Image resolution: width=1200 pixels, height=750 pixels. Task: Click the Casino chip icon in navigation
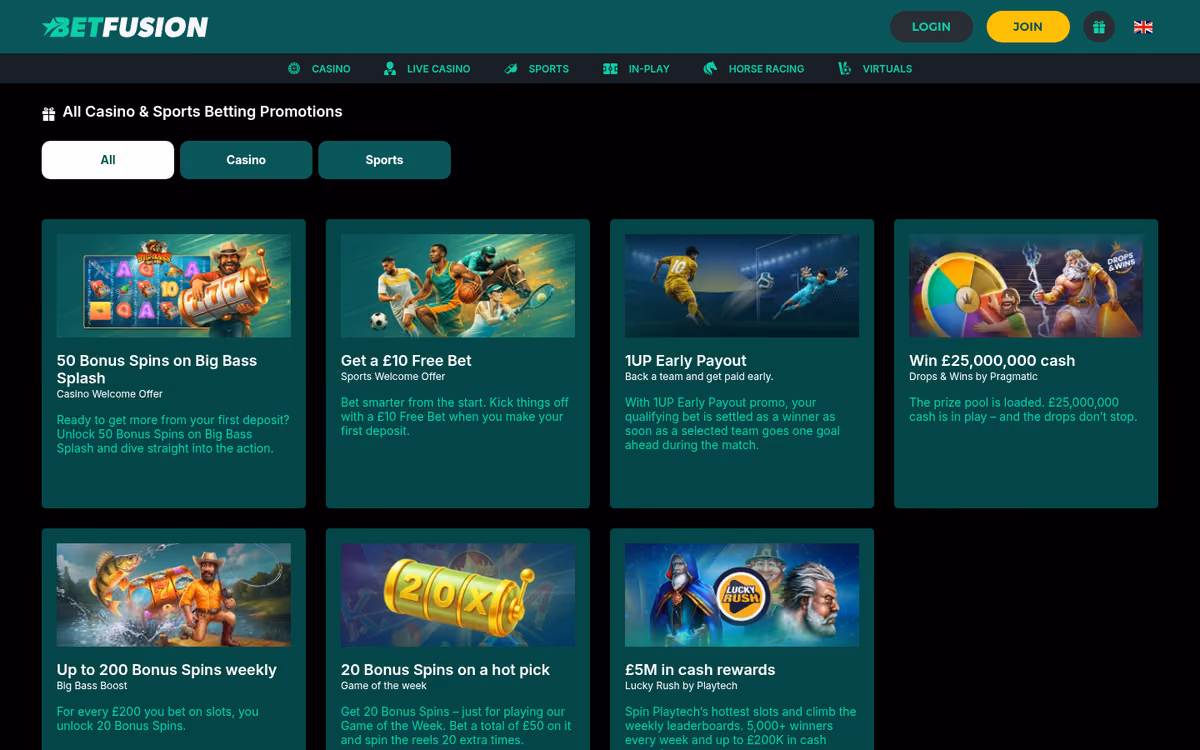point(294,69)
